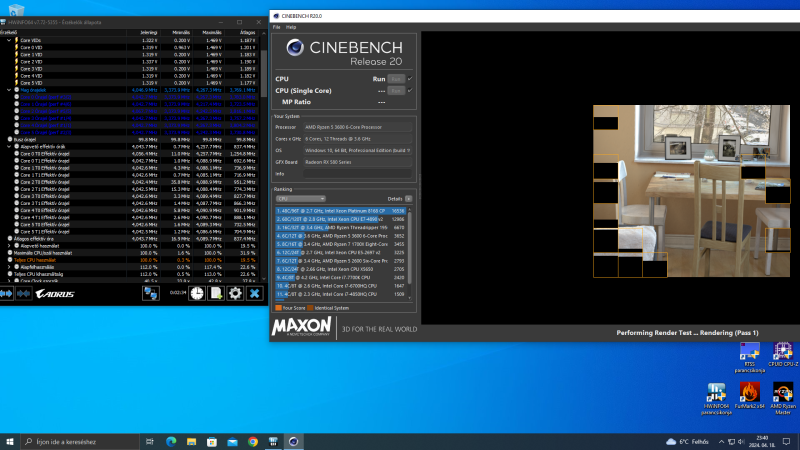Screen dimensions: 800x450
Task: Switch to Cinebench via its taskbar icon
Action: point(293,442)
